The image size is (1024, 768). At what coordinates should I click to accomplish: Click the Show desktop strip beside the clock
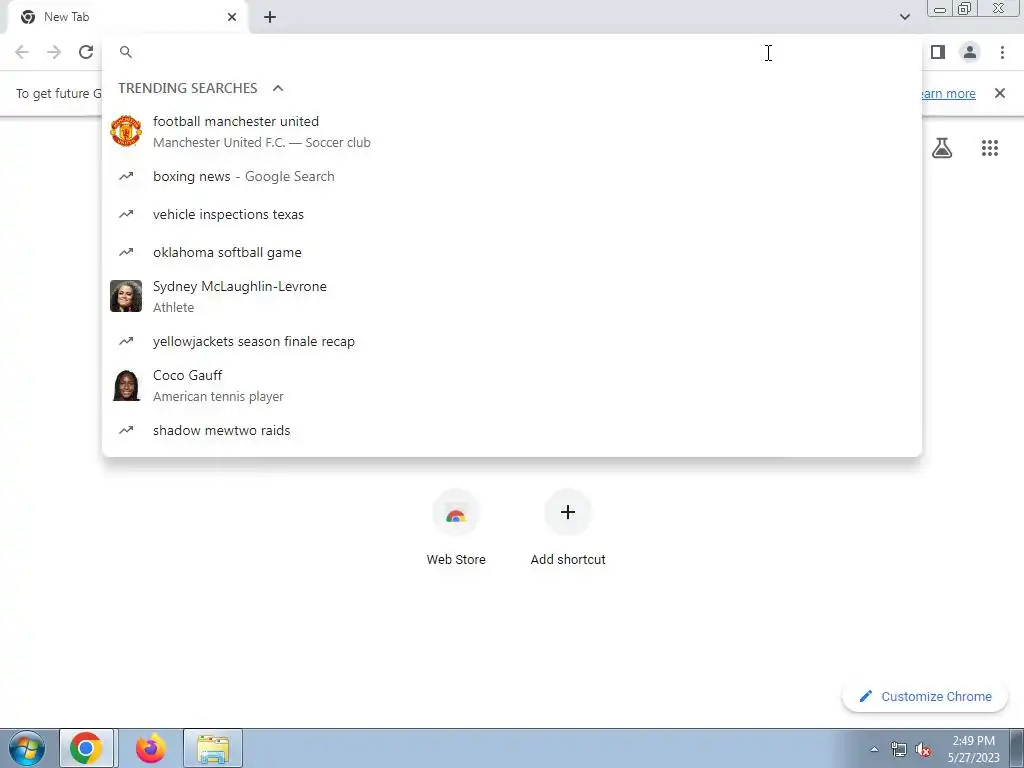tap(1017, 748)
